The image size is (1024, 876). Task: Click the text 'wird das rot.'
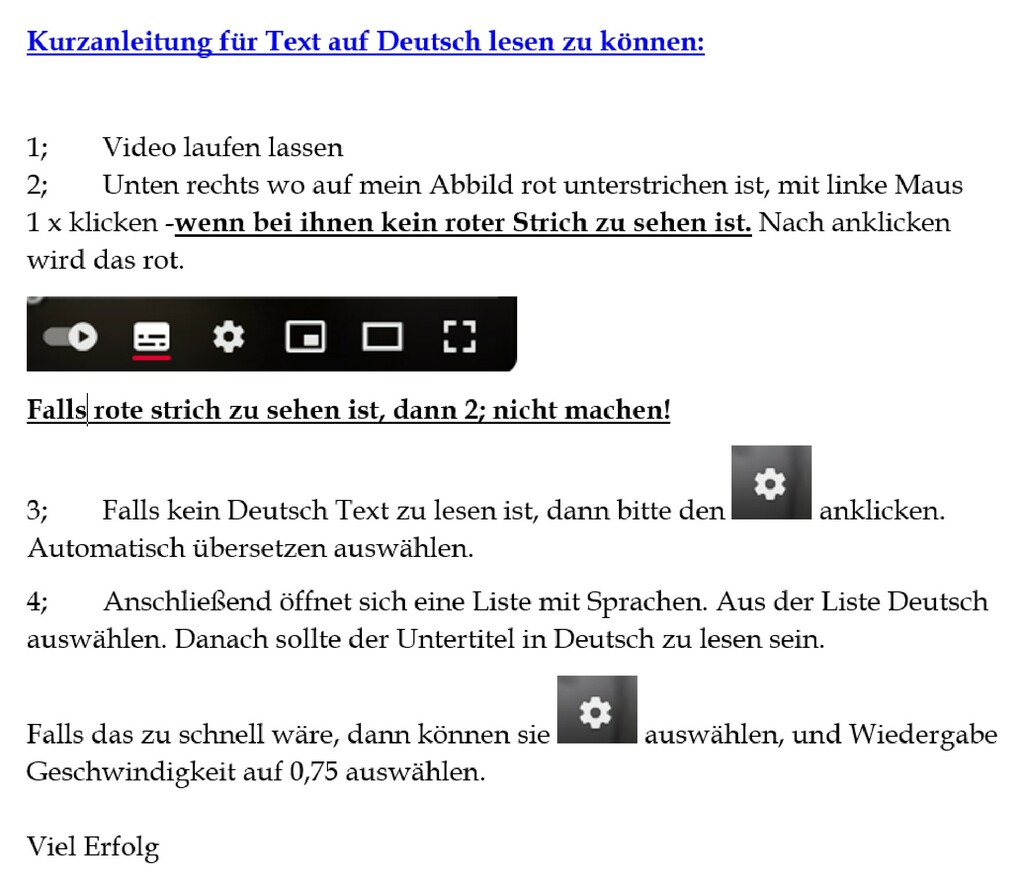[x=105, y=260]
